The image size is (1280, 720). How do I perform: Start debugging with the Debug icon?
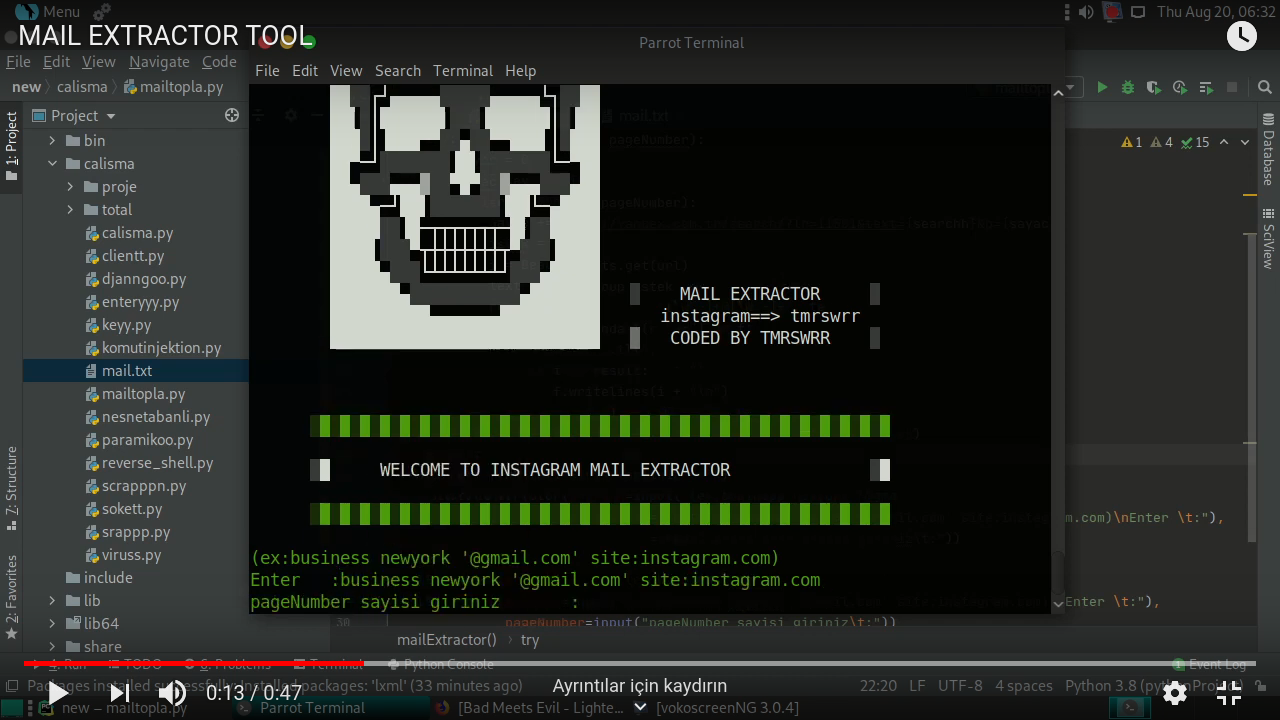1127,87
